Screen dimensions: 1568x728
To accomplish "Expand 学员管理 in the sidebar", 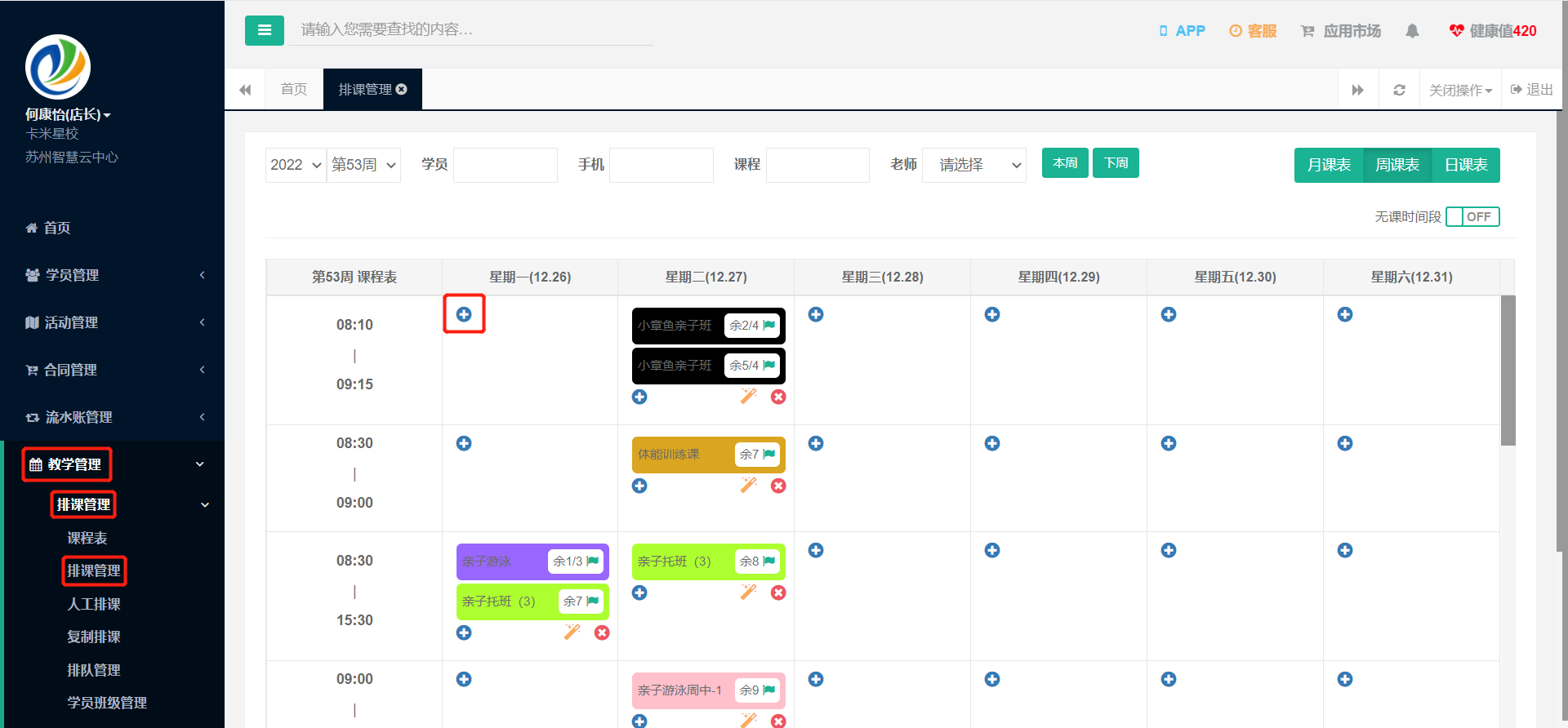I will click(113, 275).
